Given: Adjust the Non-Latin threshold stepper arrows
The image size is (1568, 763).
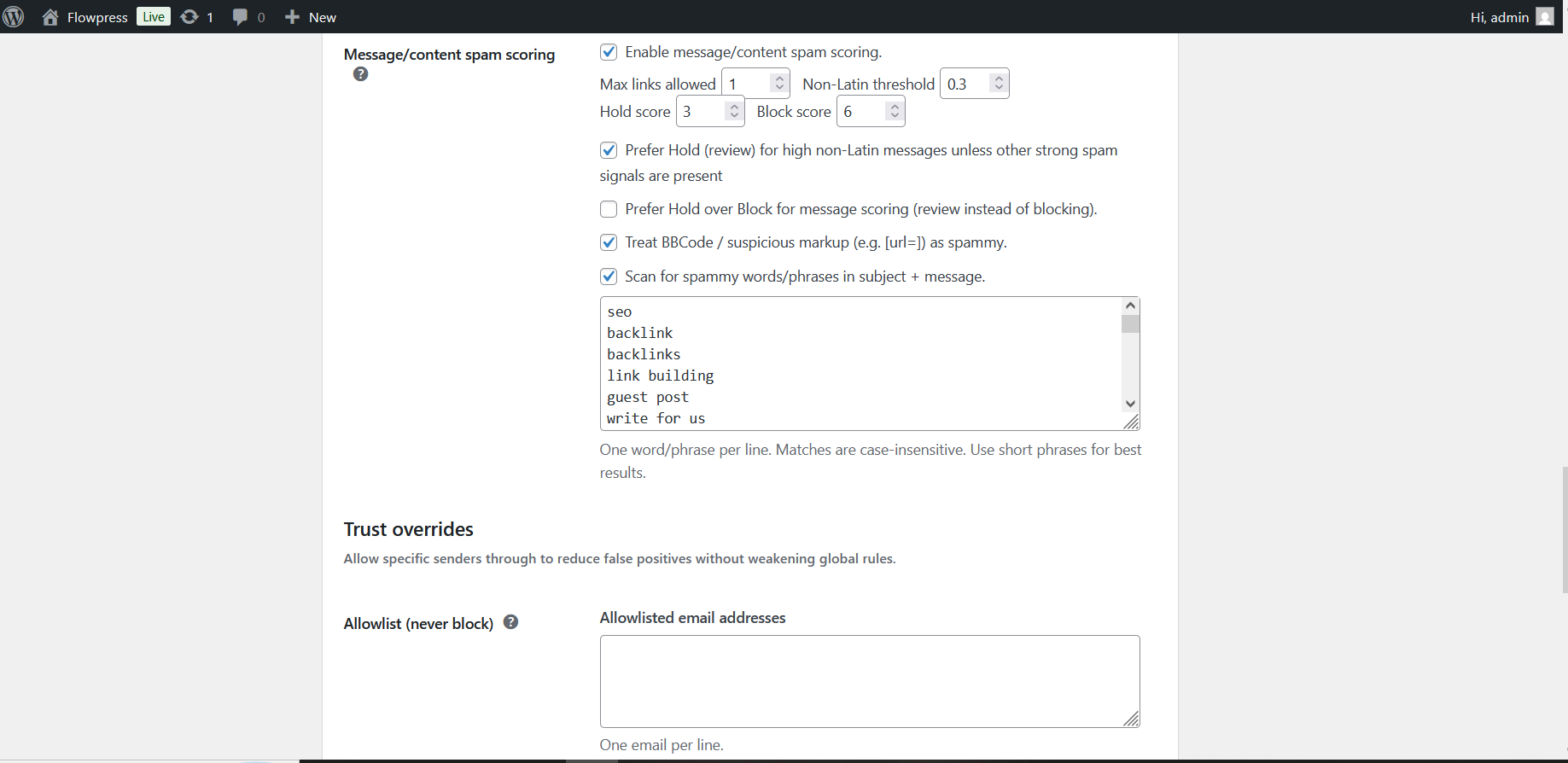Looking at the screenshot, I should [999, 83].
